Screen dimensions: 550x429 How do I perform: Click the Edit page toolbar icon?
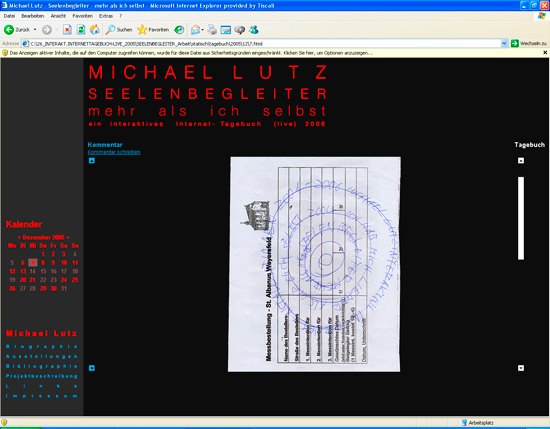pyautogui.click(x=226, y=30)
